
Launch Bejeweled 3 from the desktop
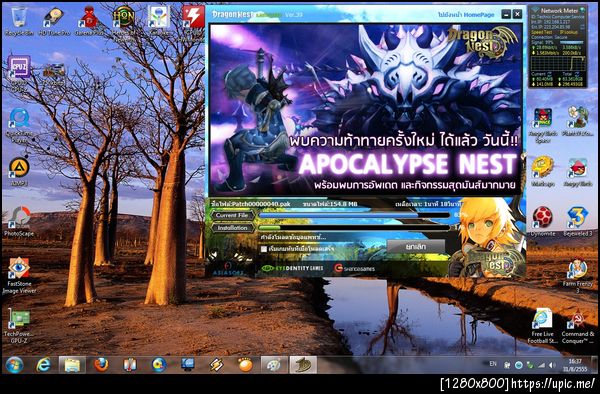[577, 221]
